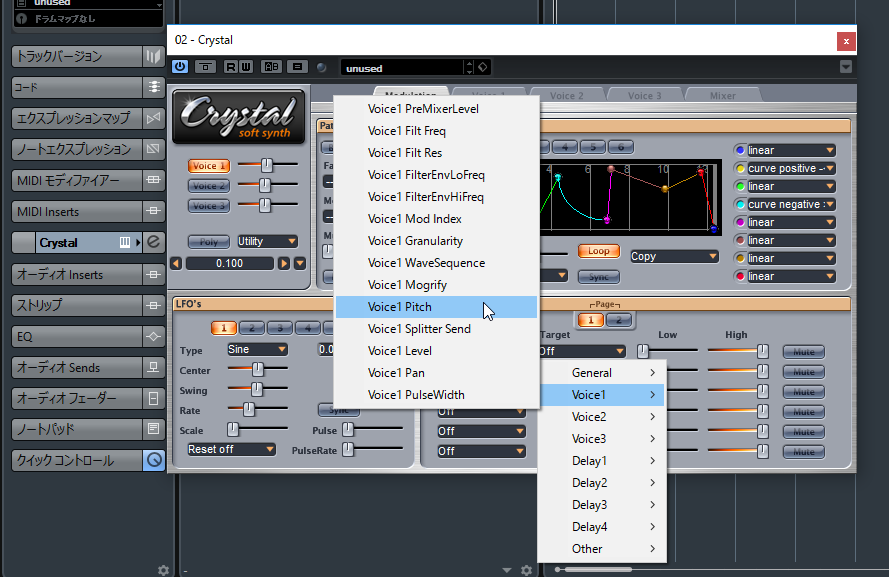Open the unused preset name field
889x577 pixels.
tap(401, 68)
